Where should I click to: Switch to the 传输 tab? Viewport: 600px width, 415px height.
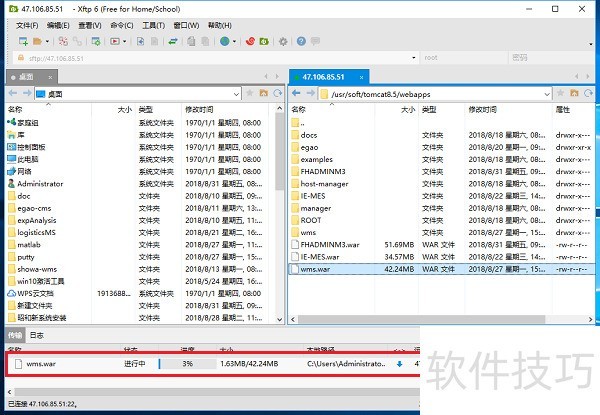point(15,335)
